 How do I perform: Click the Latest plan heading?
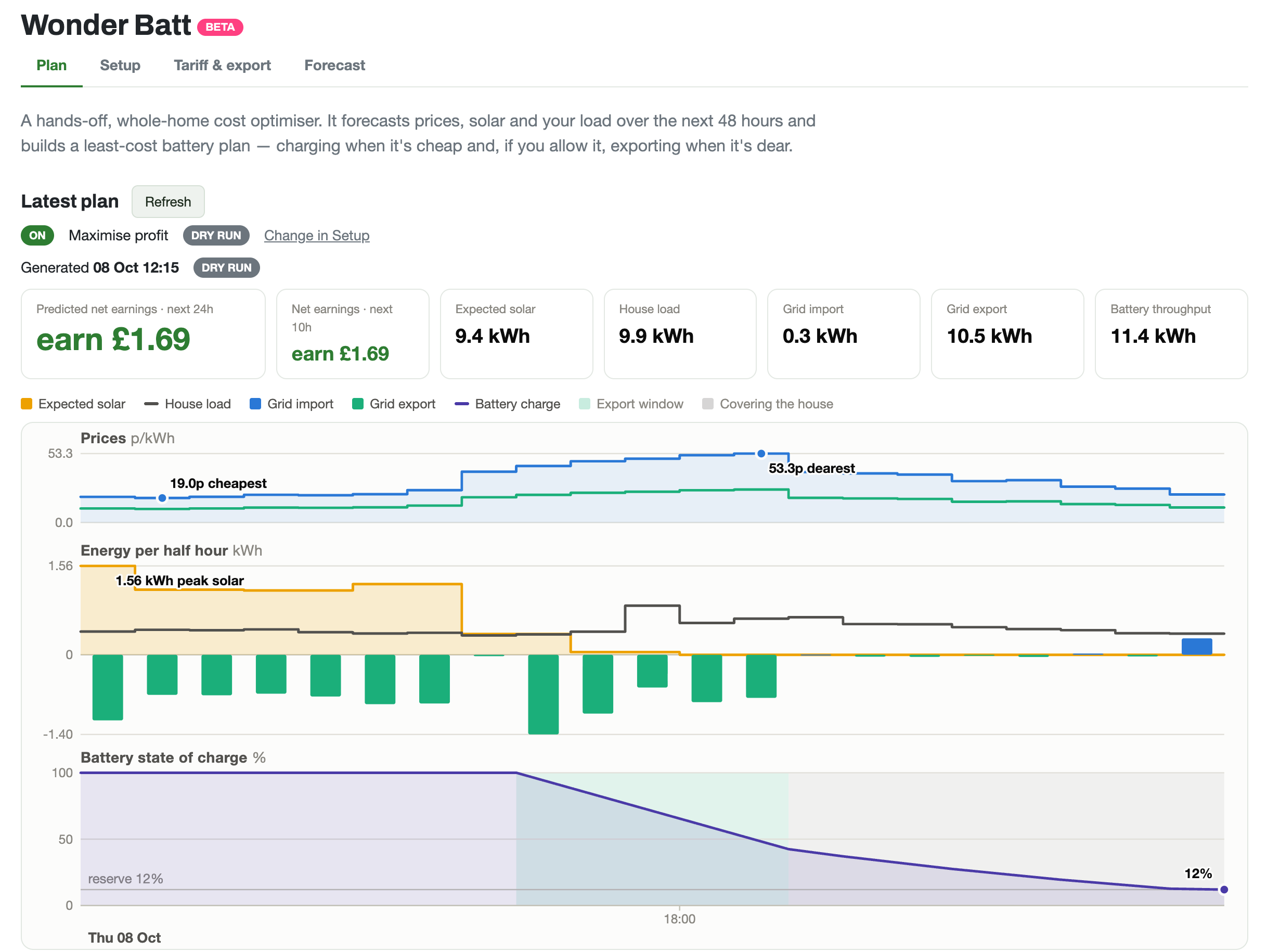point(70,201)
